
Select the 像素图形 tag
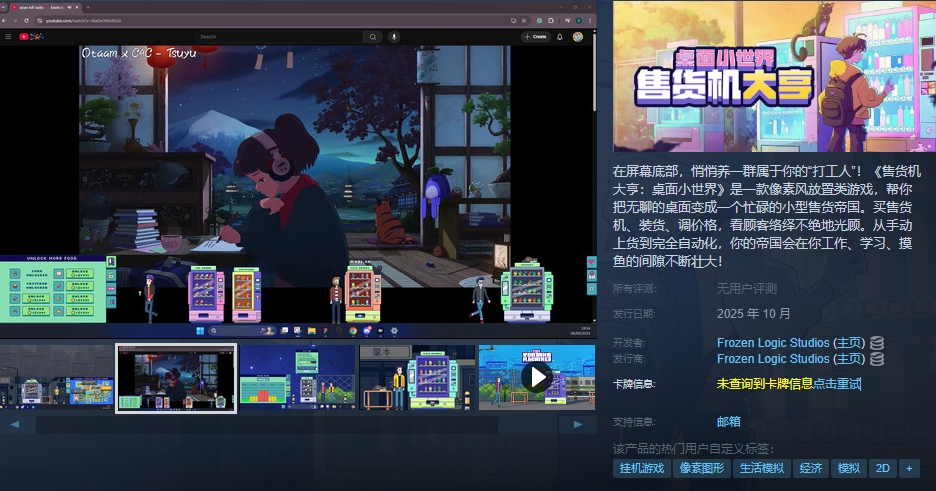[x=702, y=468]
